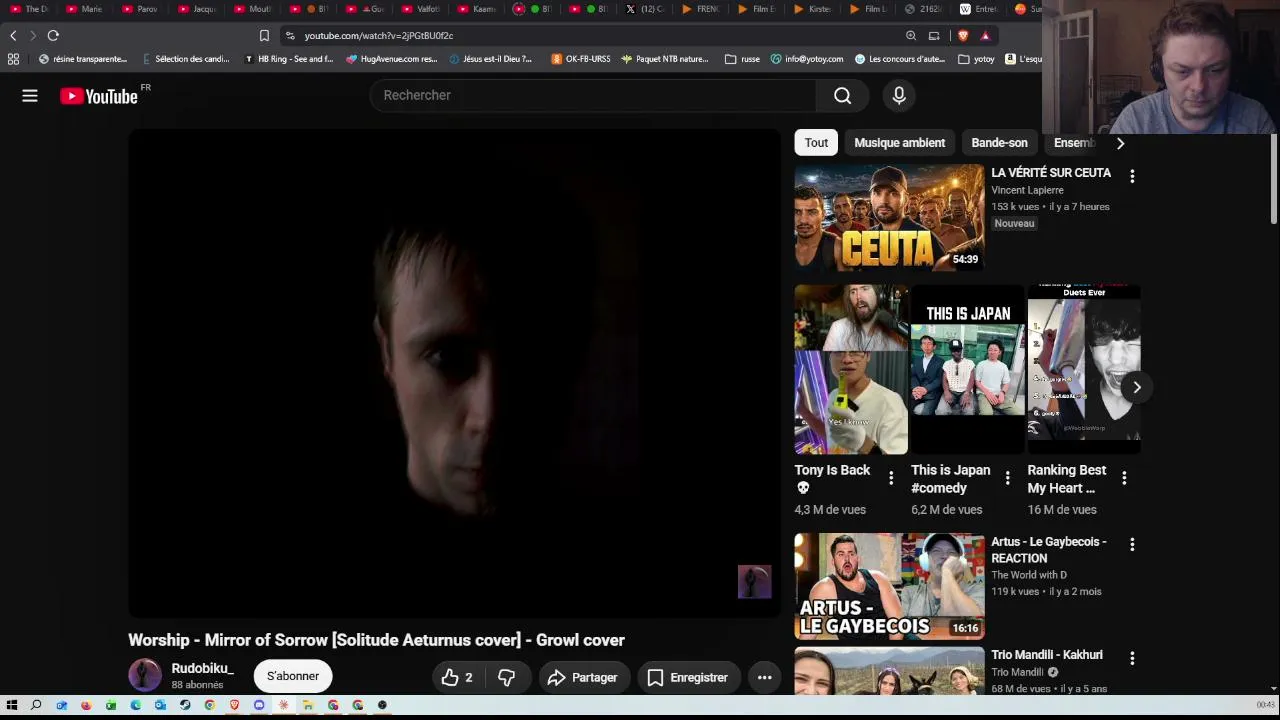Select the Musique ambient filter chip

point(899,143)
